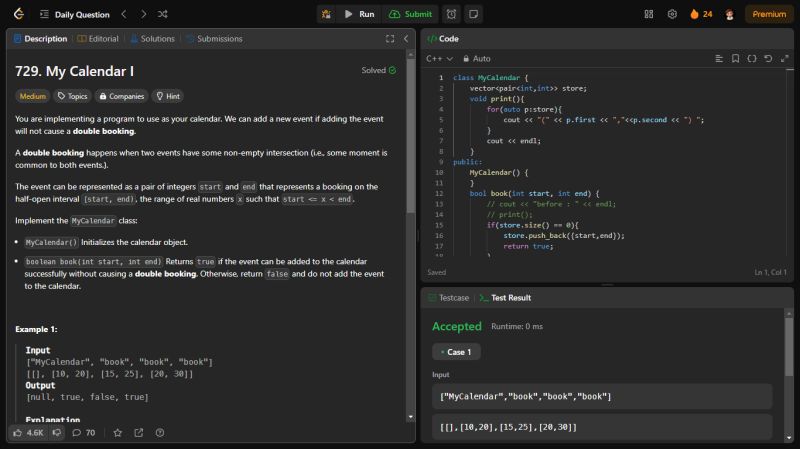Switch to the Description tab

tap(40, 39)
